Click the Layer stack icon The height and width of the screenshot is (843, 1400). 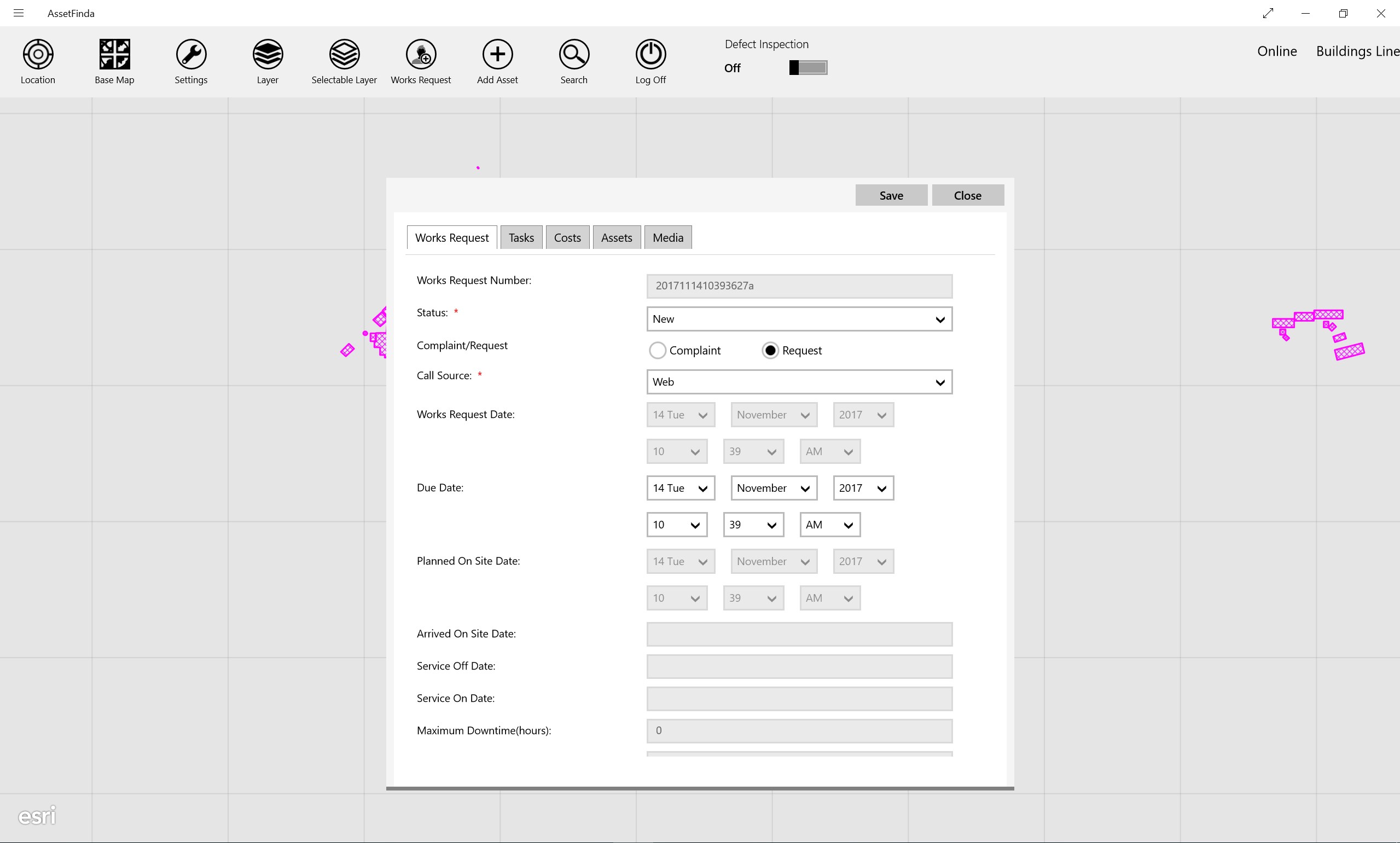pyautogui.click(x=268, y=55)
